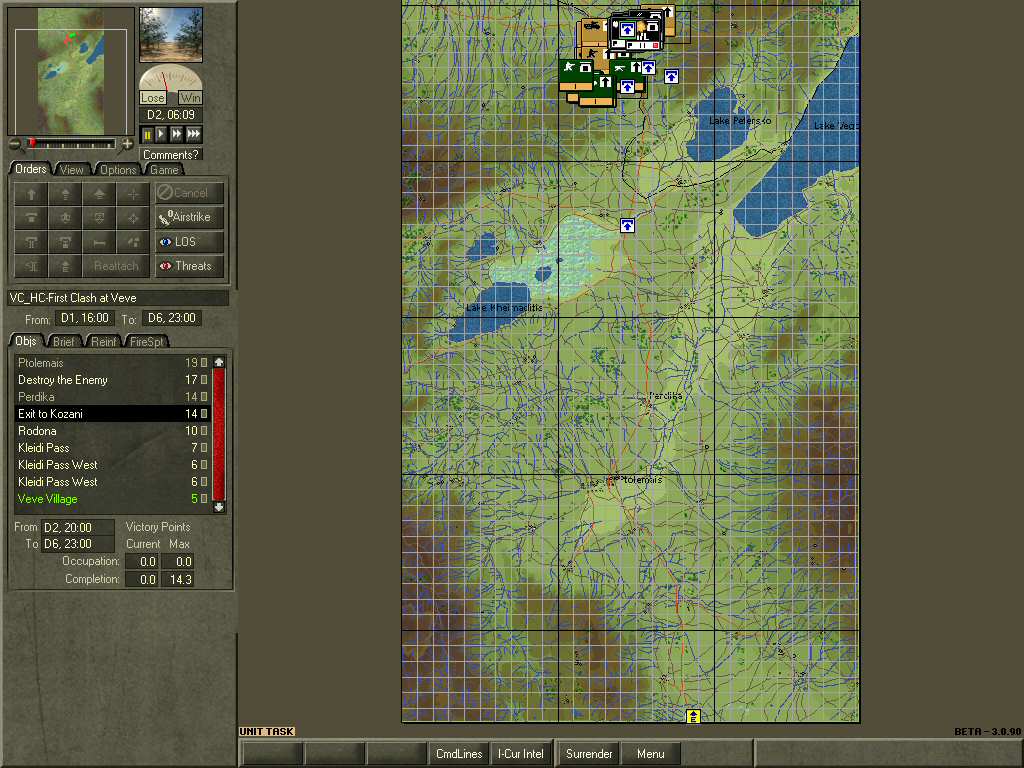Run the game at normal speed
Image resolution: width=1024 pixels, height=768 pixels.
[x=161, y=134]
